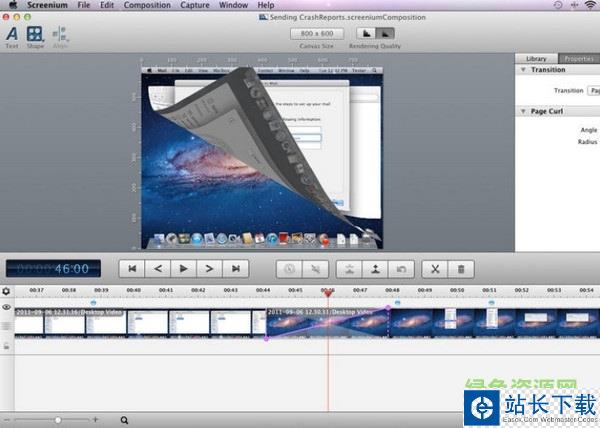Click the timeline zoom slider
This screenshot has height=428, width=600.
pyautogui.click(x=58, y=420)
